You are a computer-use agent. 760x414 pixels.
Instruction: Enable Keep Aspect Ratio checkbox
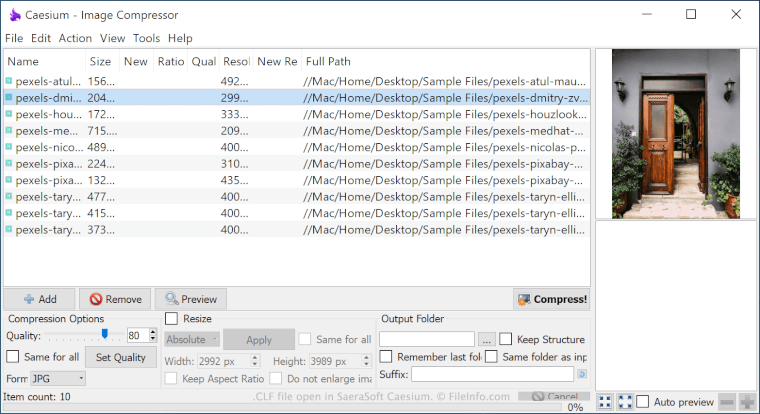point(171,378)
